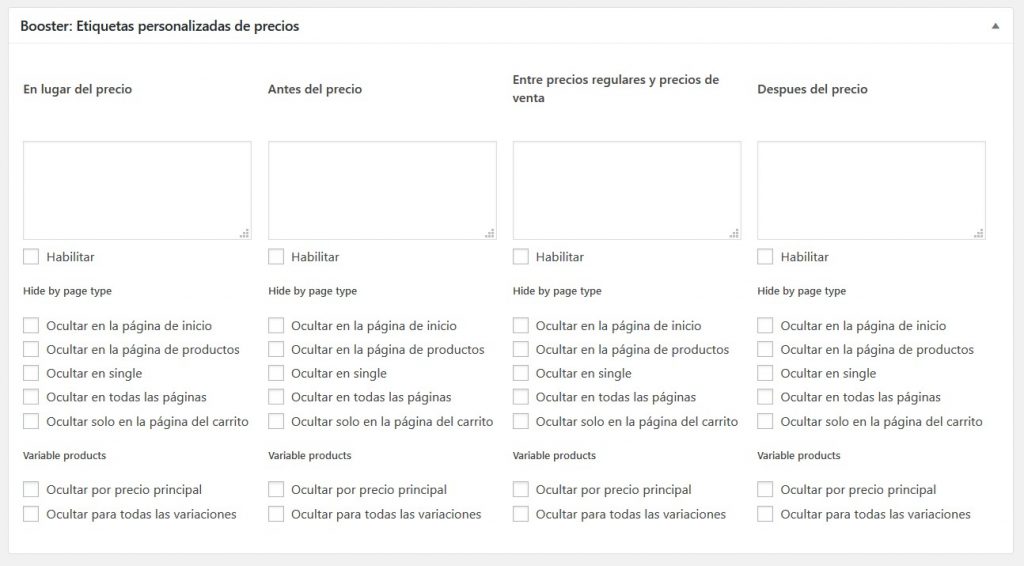Check 'Ocultar en single' under 'Antes del precio'
Screen dimensions: 1024x566
(x=276, y=374)
